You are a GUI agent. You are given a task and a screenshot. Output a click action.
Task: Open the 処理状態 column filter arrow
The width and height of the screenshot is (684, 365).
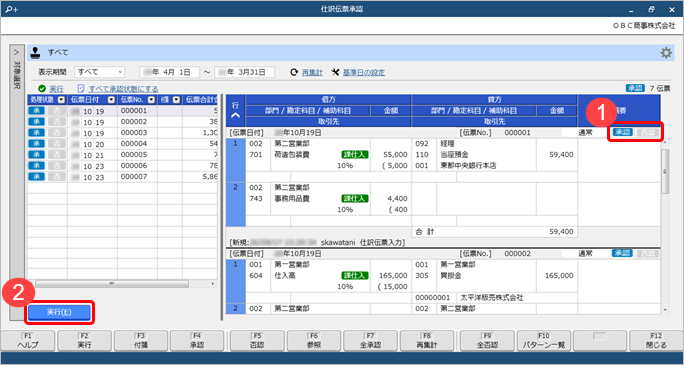point(62,100)
